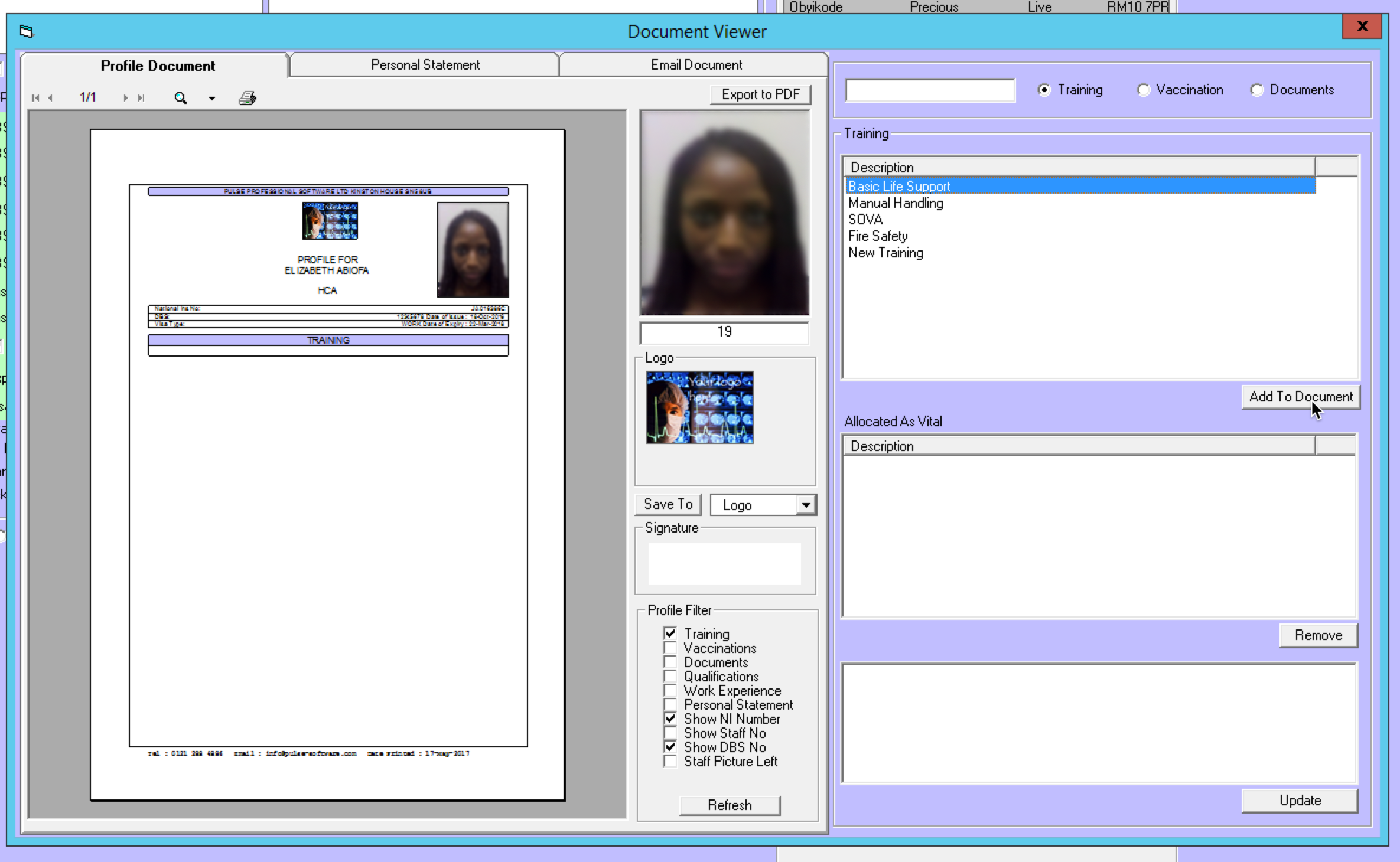Click the Document Viewer title bar icon
The height and width of the screenshot is (862, 1400).
coord(27,31)
